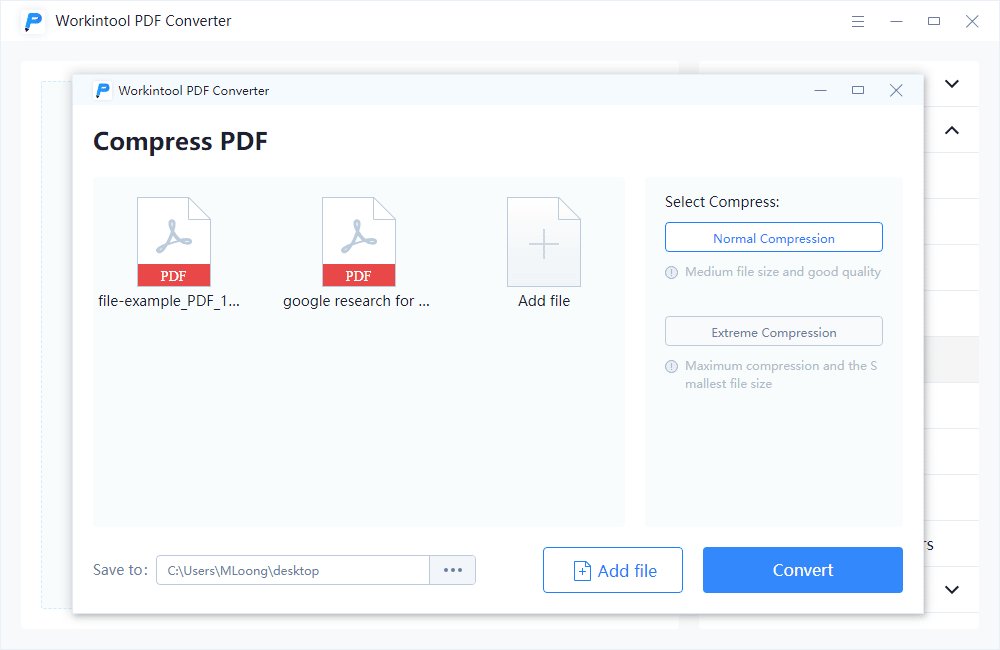The image size is (1000, 650).
Task: Choose Extreme Compression option
Action: pyautogui.click(x=774, y=332)
